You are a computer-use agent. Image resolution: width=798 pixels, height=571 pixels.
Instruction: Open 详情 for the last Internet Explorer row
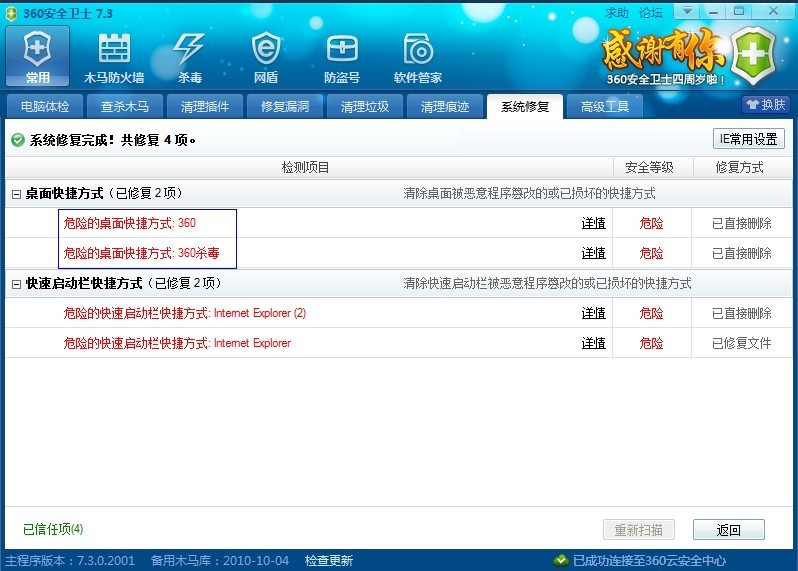click(593, 343)
